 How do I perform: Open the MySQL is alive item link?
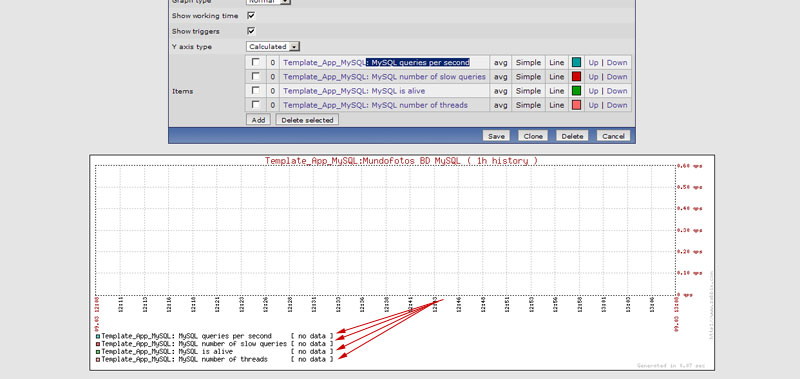coord(354,91)
